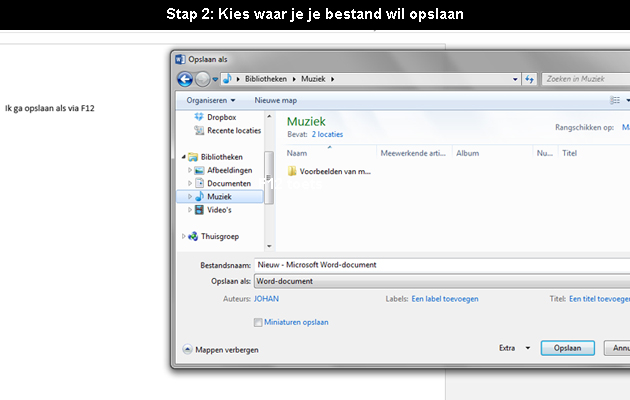
Task: Click Mappen verbergen to hide folders
Action: [221, 349]
